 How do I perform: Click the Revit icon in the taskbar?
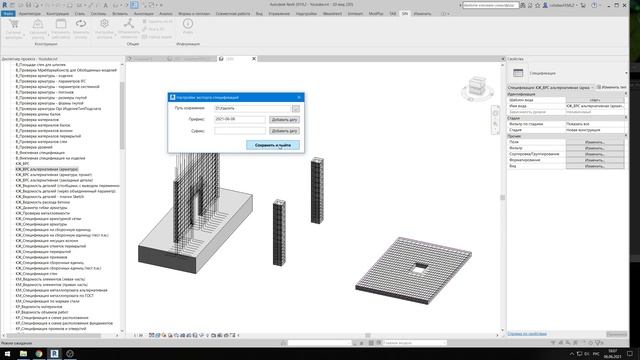click(54, 353)
